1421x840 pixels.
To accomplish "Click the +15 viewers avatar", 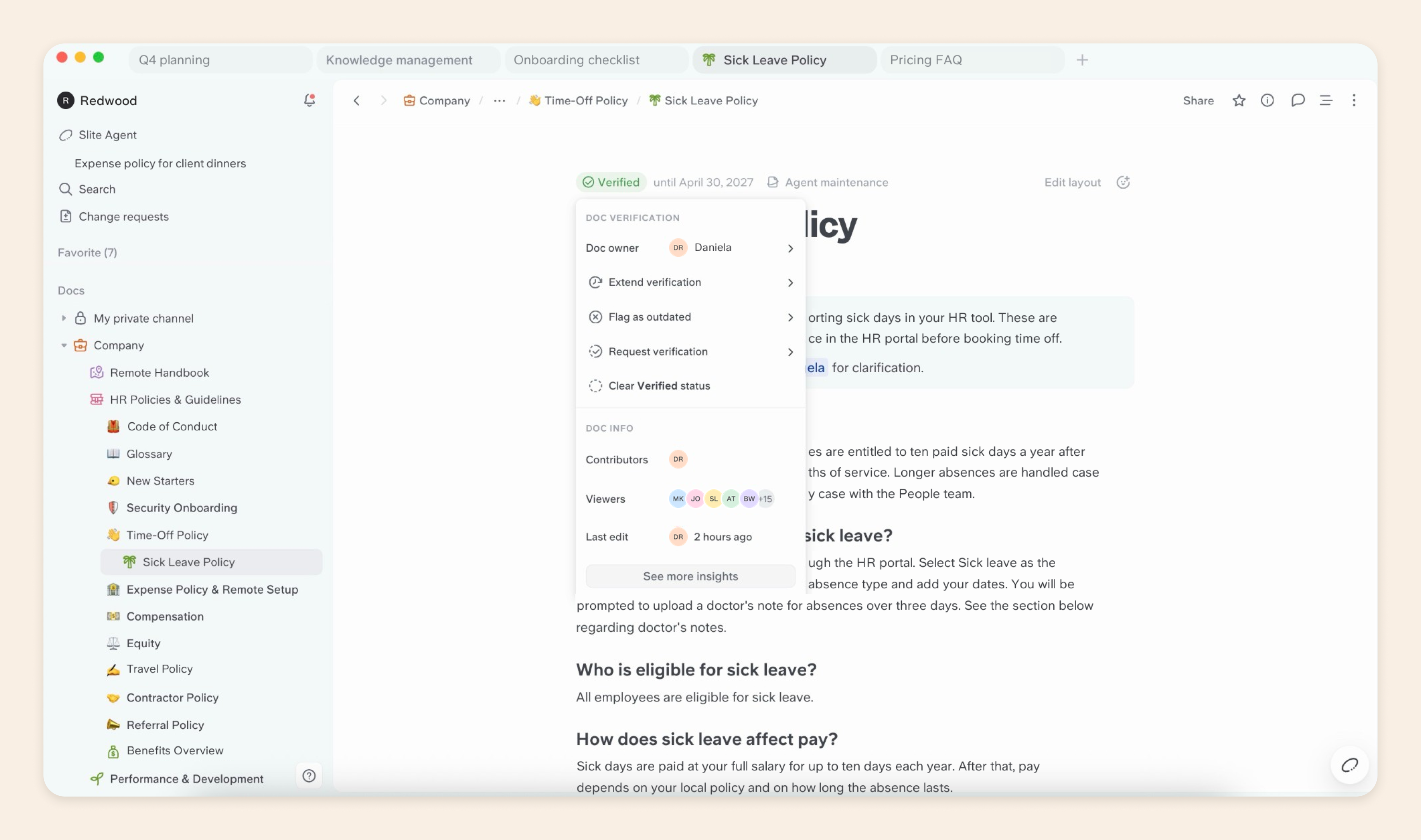I will [765, 499].
